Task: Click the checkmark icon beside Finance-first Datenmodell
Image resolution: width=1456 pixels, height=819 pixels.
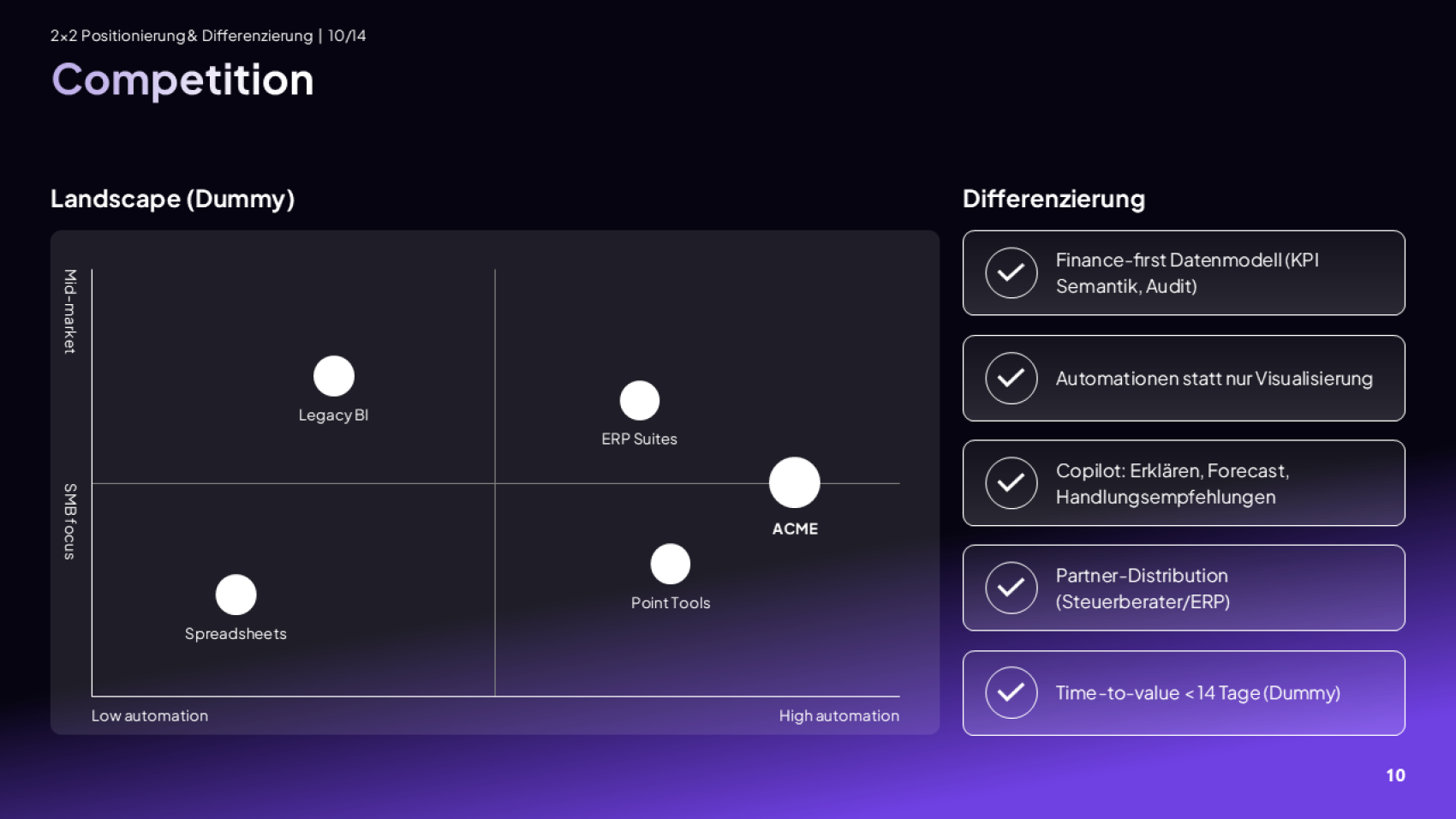Action: 1011,272
